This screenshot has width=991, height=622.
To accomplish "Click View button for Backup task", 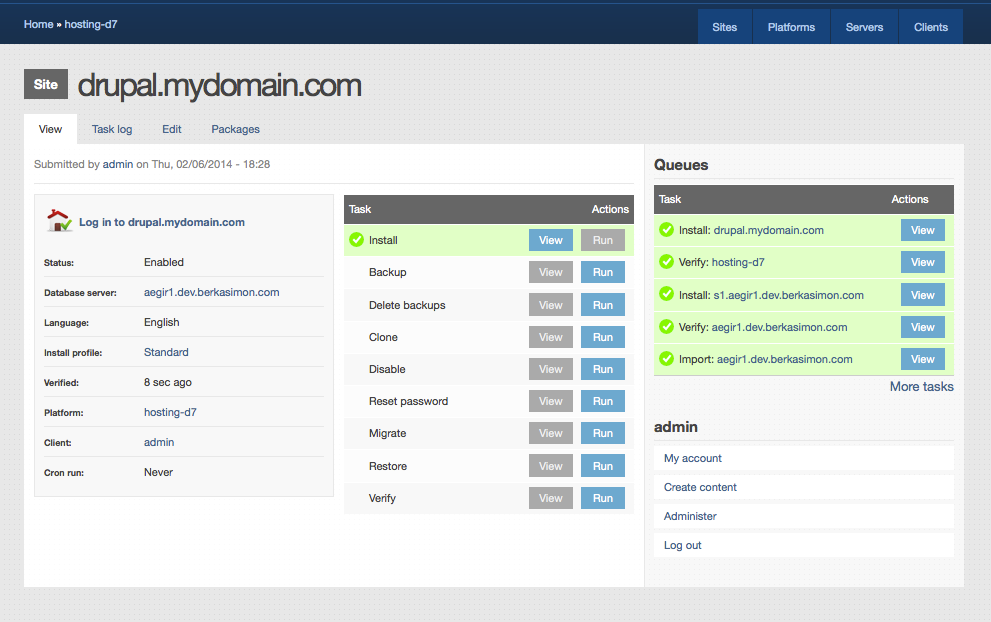I will point(550,272).
